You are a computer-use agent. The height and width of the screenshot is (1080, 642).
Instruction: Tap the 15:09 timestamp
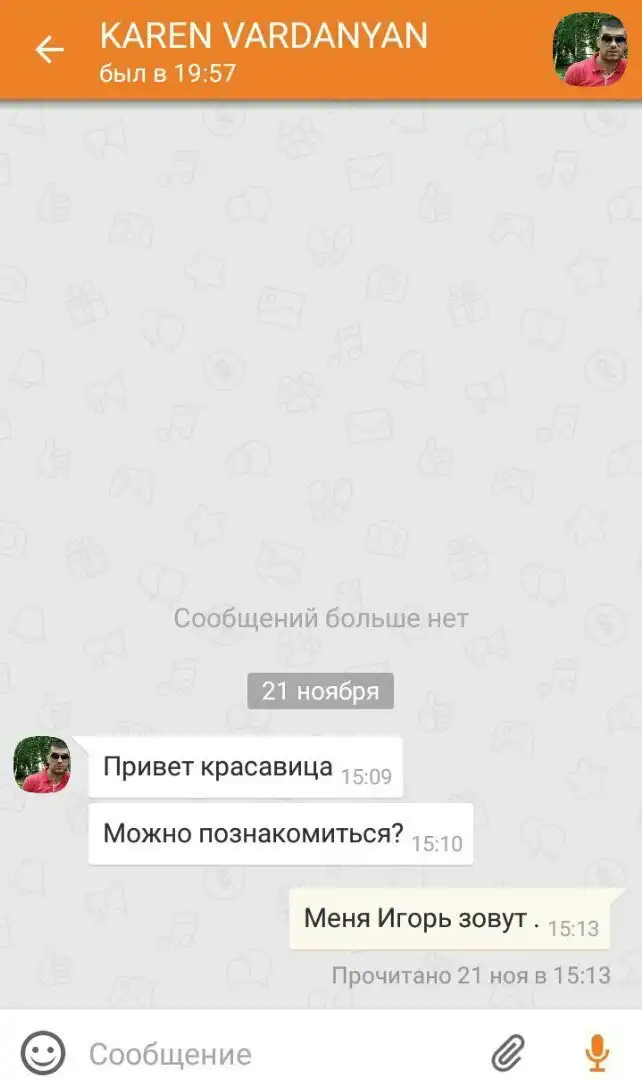pyautogui.click(x=366, y=777)
